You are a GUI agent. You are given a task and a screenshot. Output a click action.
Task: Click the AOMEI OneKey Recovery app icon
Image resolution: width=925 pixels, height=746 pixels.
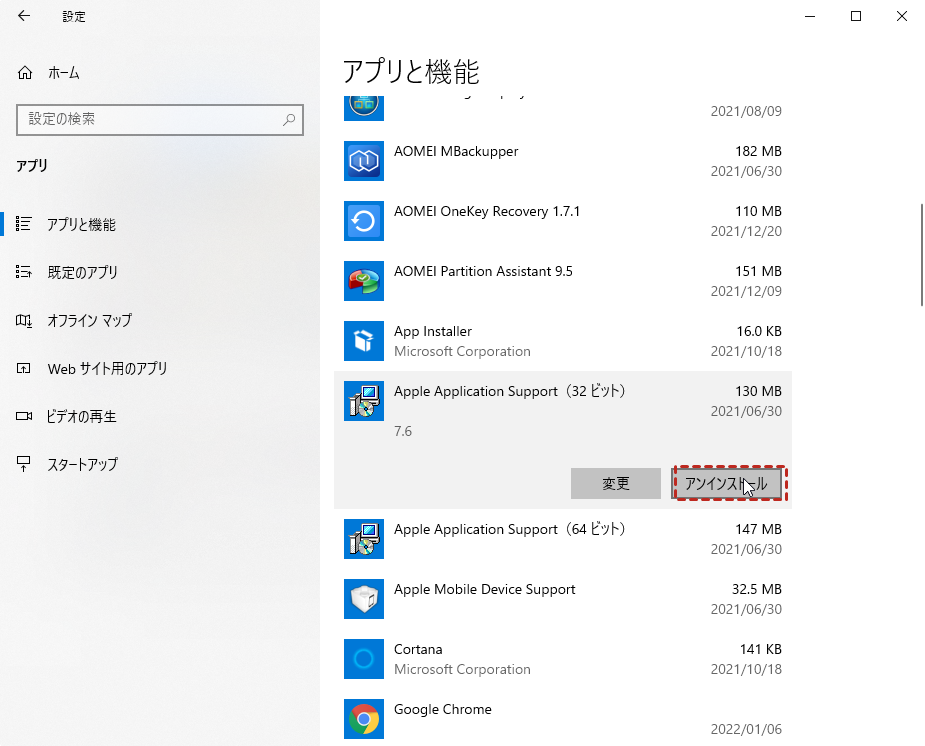(x=364, y=221)
